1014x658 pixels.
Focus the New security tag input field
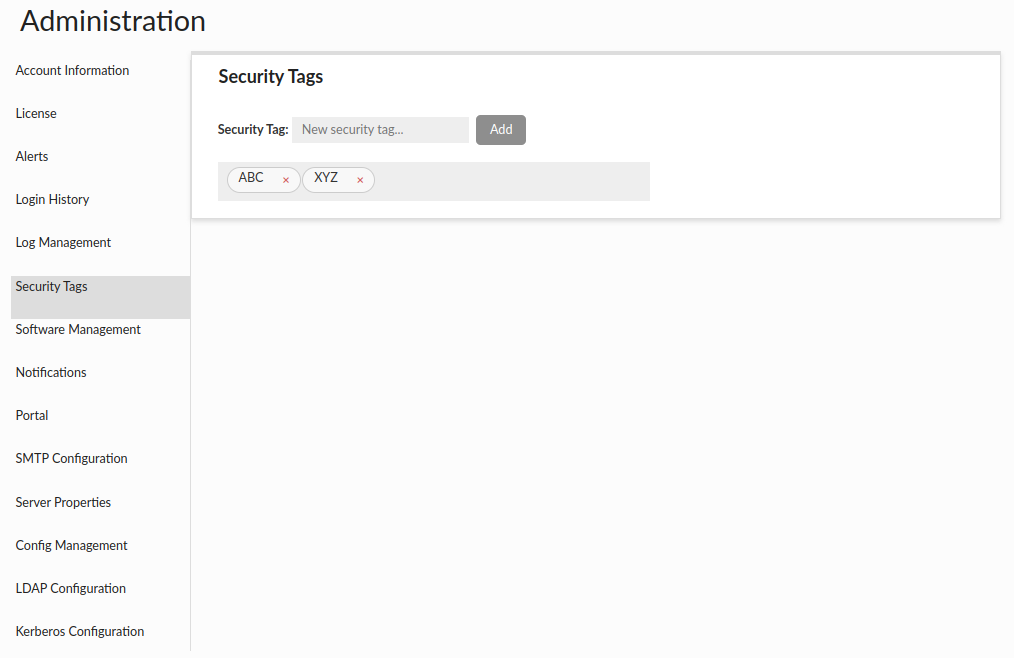coord(380,130)
